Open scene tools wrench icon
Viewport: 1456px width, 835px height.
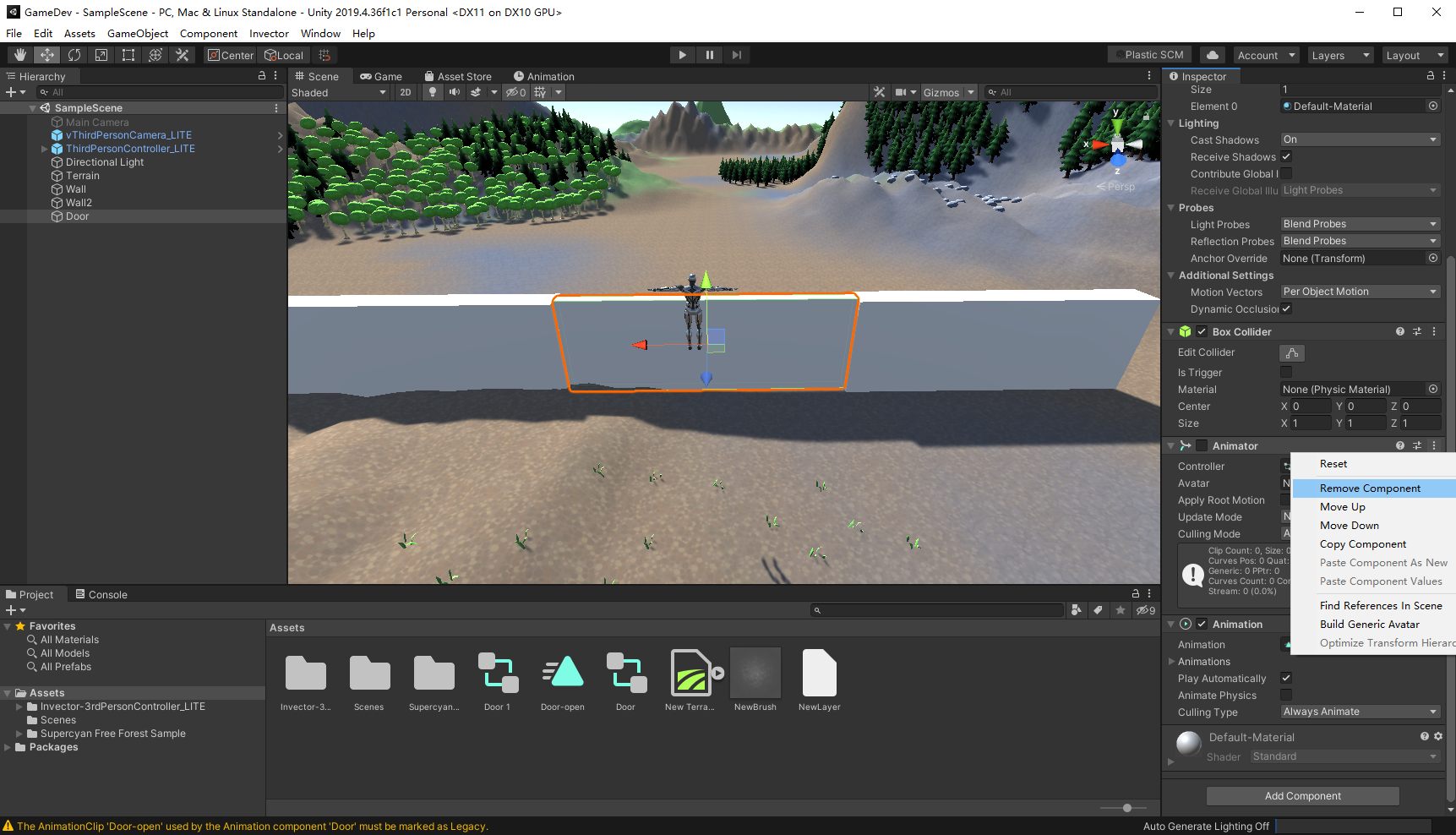[880, 92]
